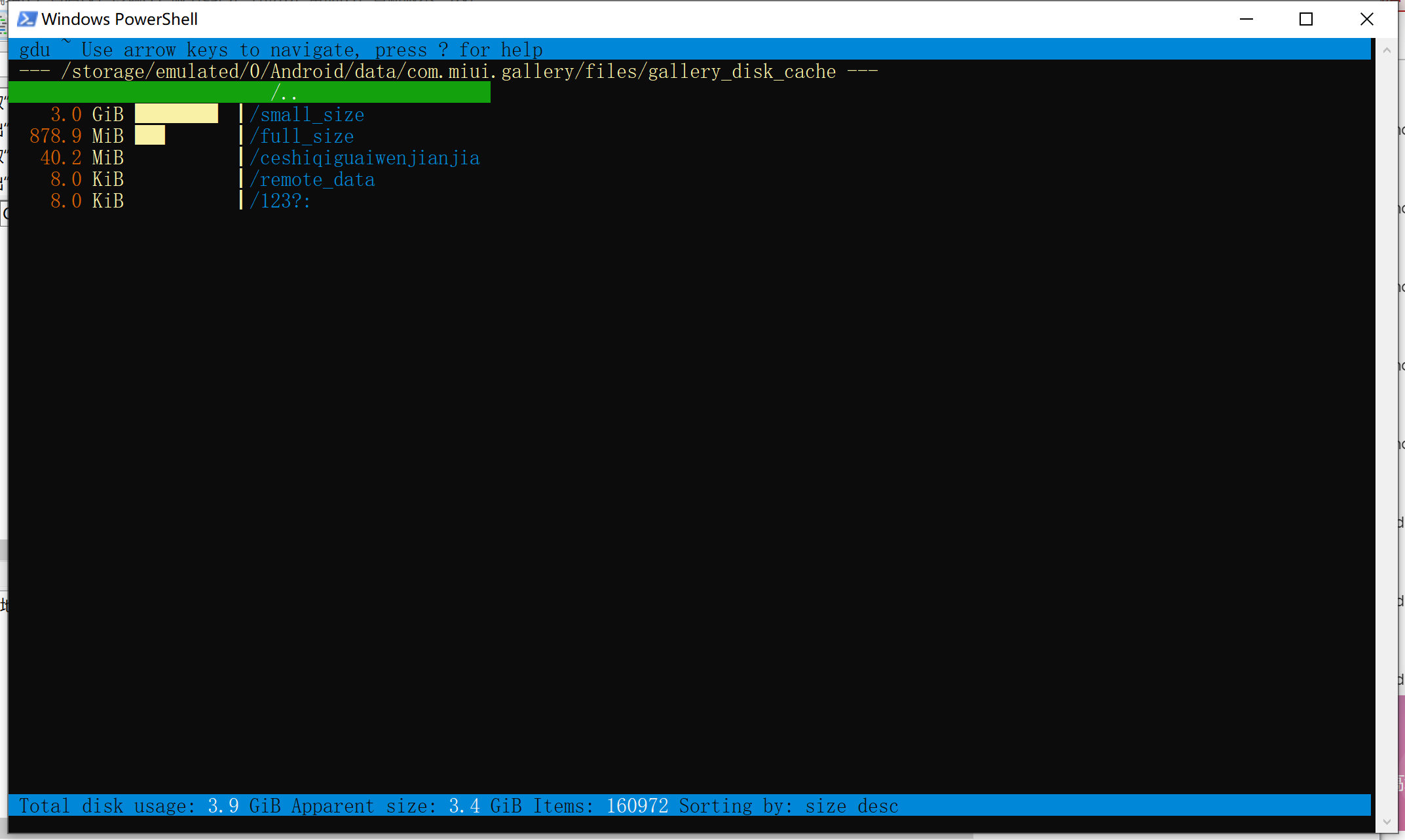This screenshot has width=1405, height=840.
Task: Select the /remote_data directory entry
Action: pyautogui.click(x=312, y=179)
